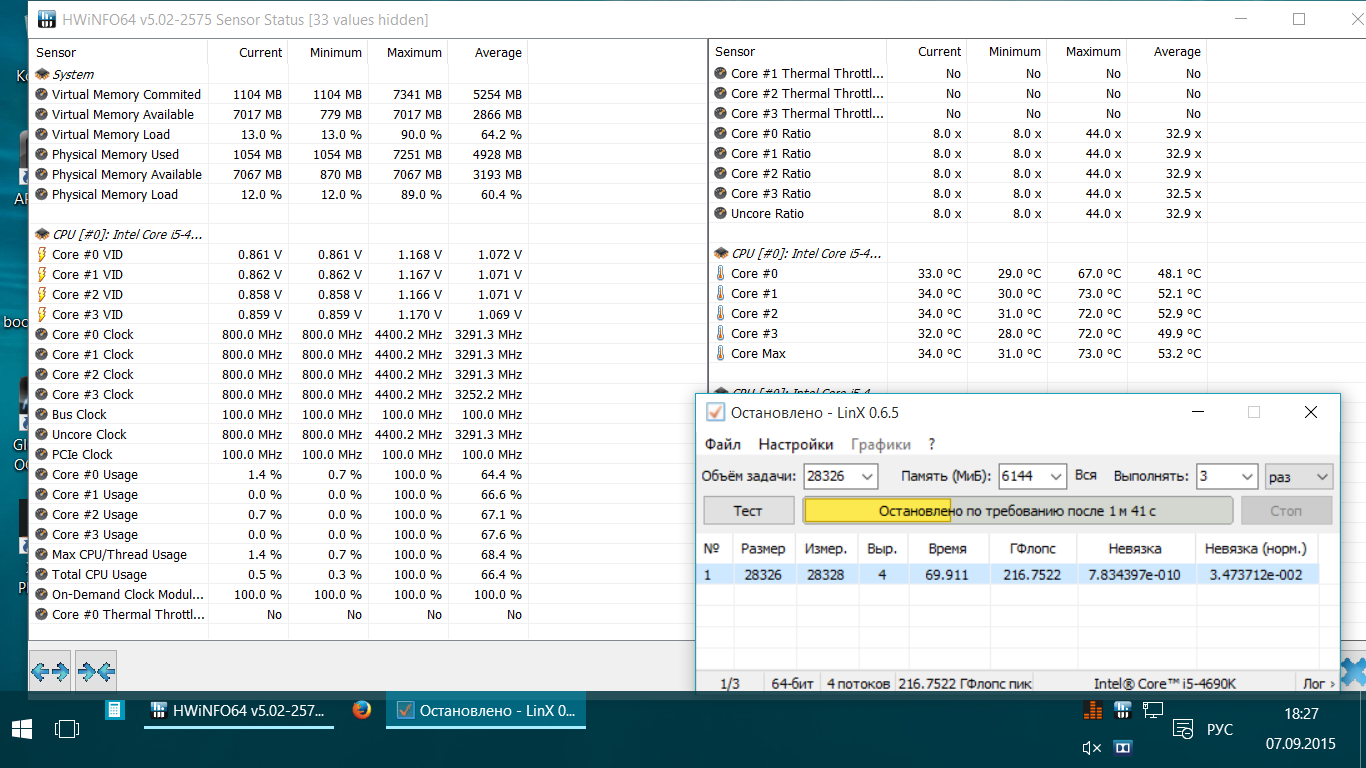Click the System group chip icon
The height and width of the screenshot is (768, 1366).
42,74
